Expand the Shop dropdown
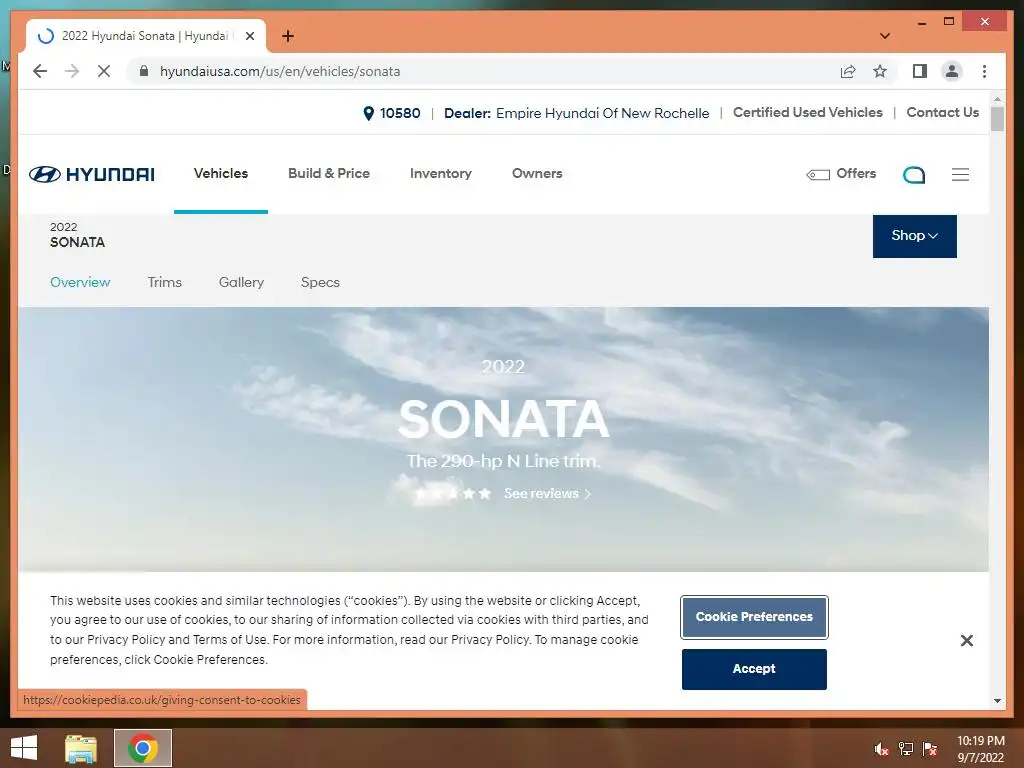This screenshot has width=1024, height=768. tap(914, 236)
